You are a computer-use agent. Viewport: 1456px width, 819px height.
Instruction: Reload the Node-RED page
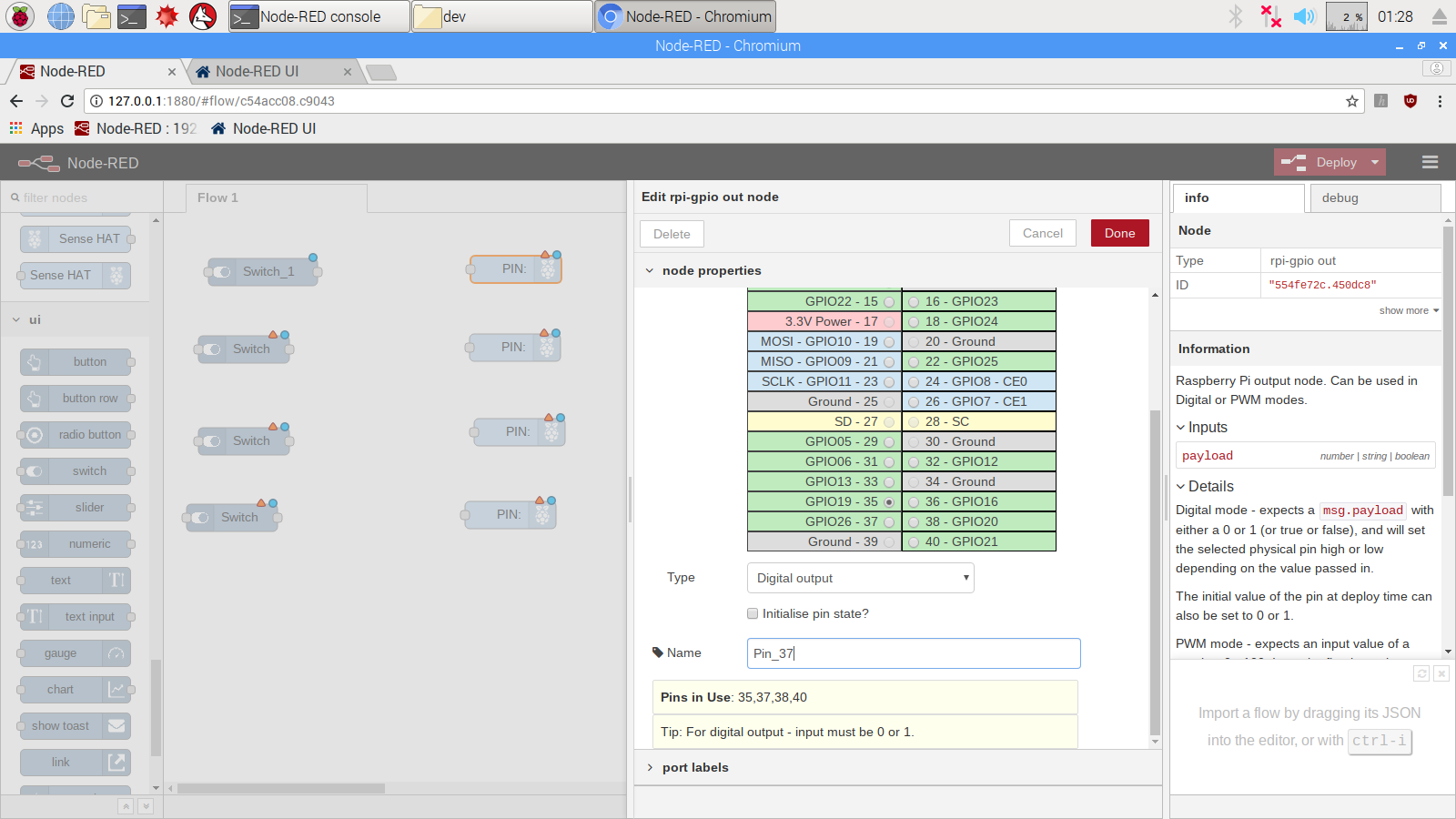point(67,101)
